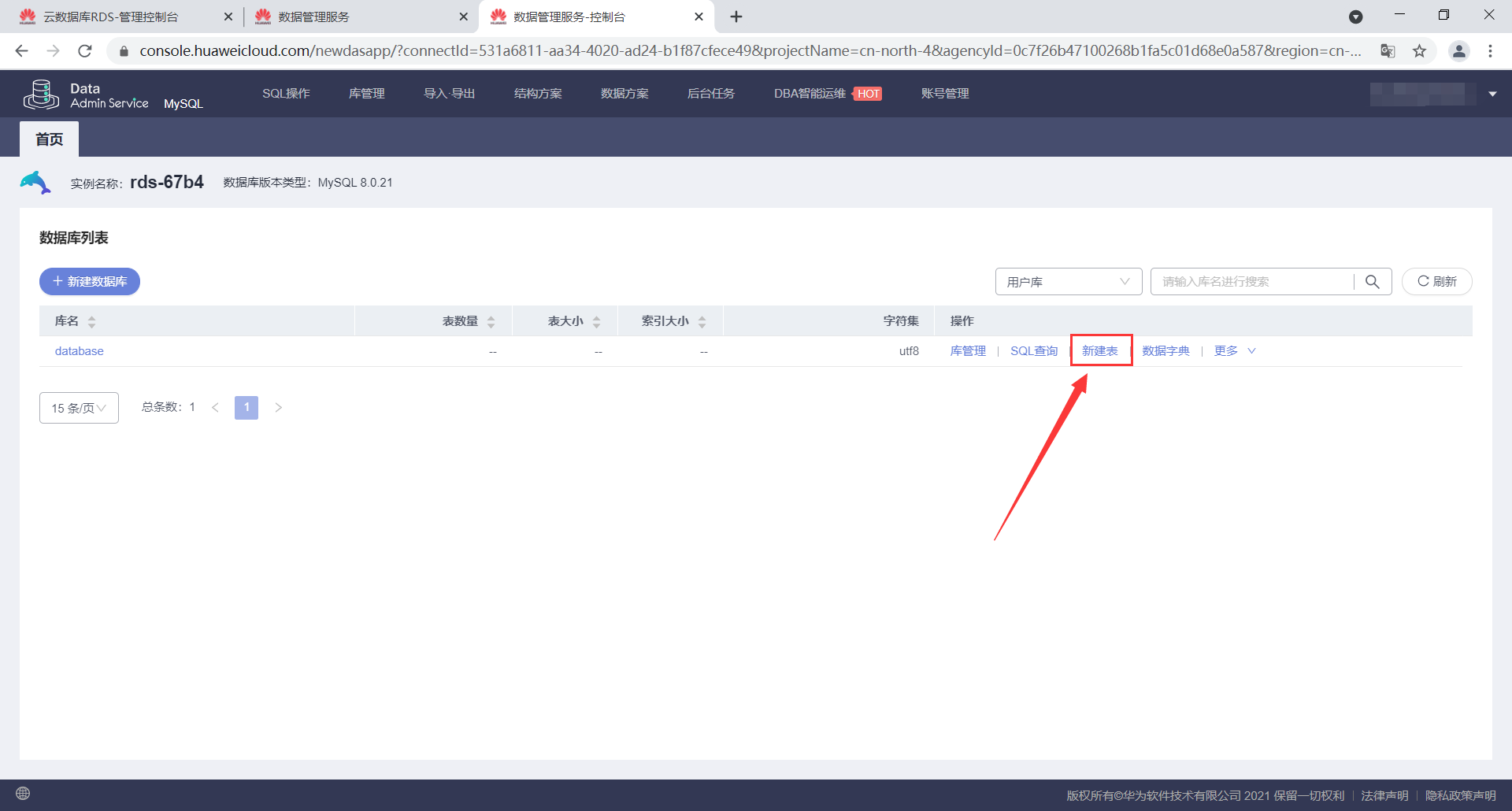Click the 刷新 refresh button
This screenshot has width=1512, height=811.
[1437, 282]
